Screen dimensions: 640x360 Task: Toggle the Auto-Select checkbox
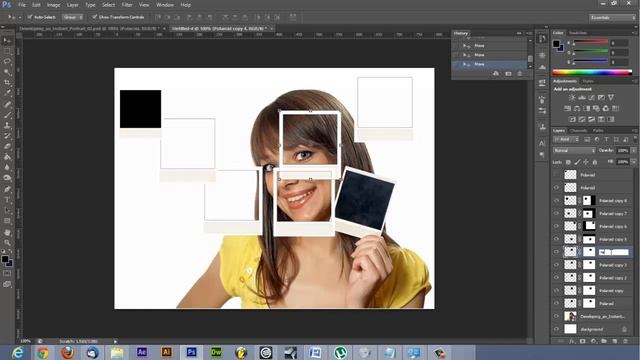[x=30, y=17]
